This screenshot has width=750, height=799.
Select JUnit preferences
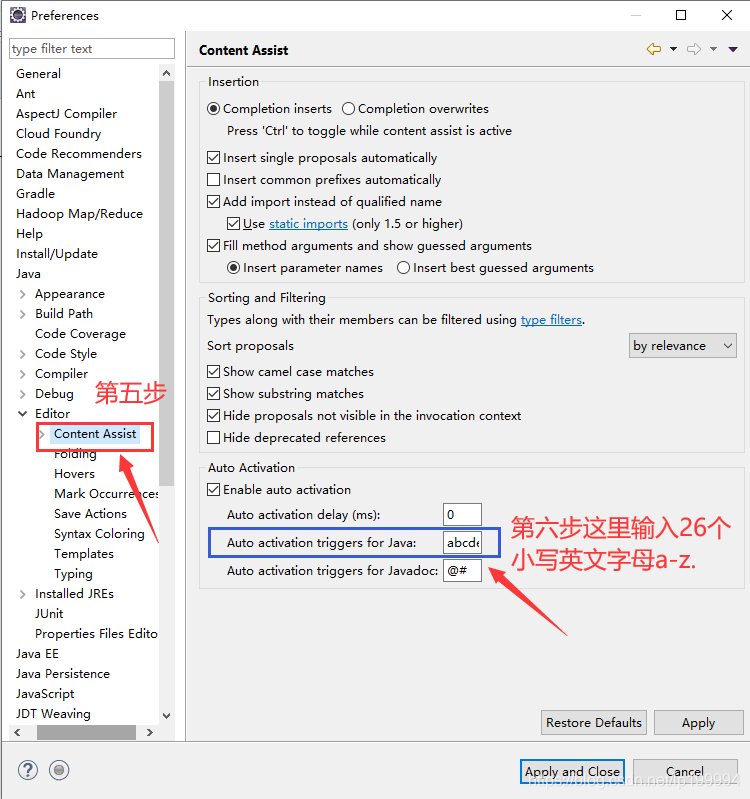click(49, 614)
